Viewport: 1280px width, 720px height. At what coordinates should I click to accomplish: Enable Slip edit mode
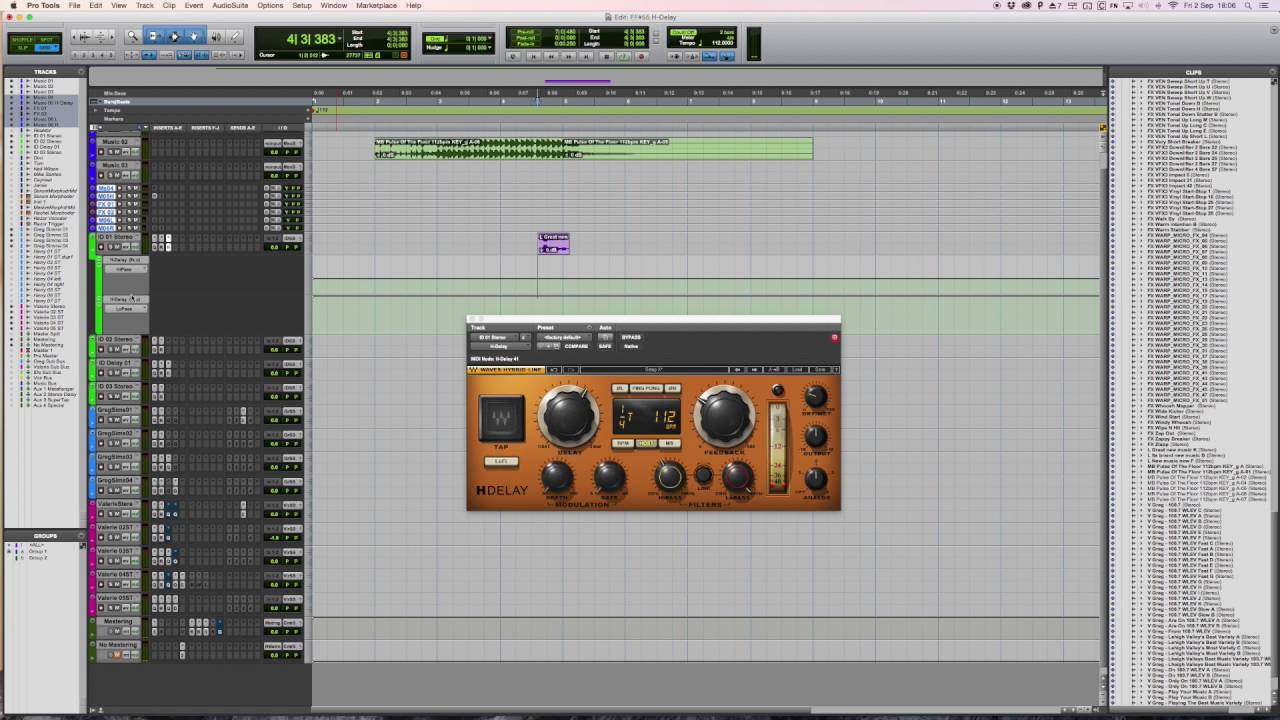tap(21, 47)
